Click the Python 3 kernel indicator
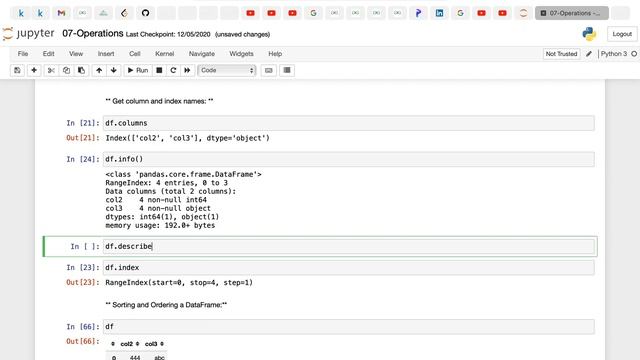Image resolution: width=640 pixels, height=360 pixels. point(613,53)
